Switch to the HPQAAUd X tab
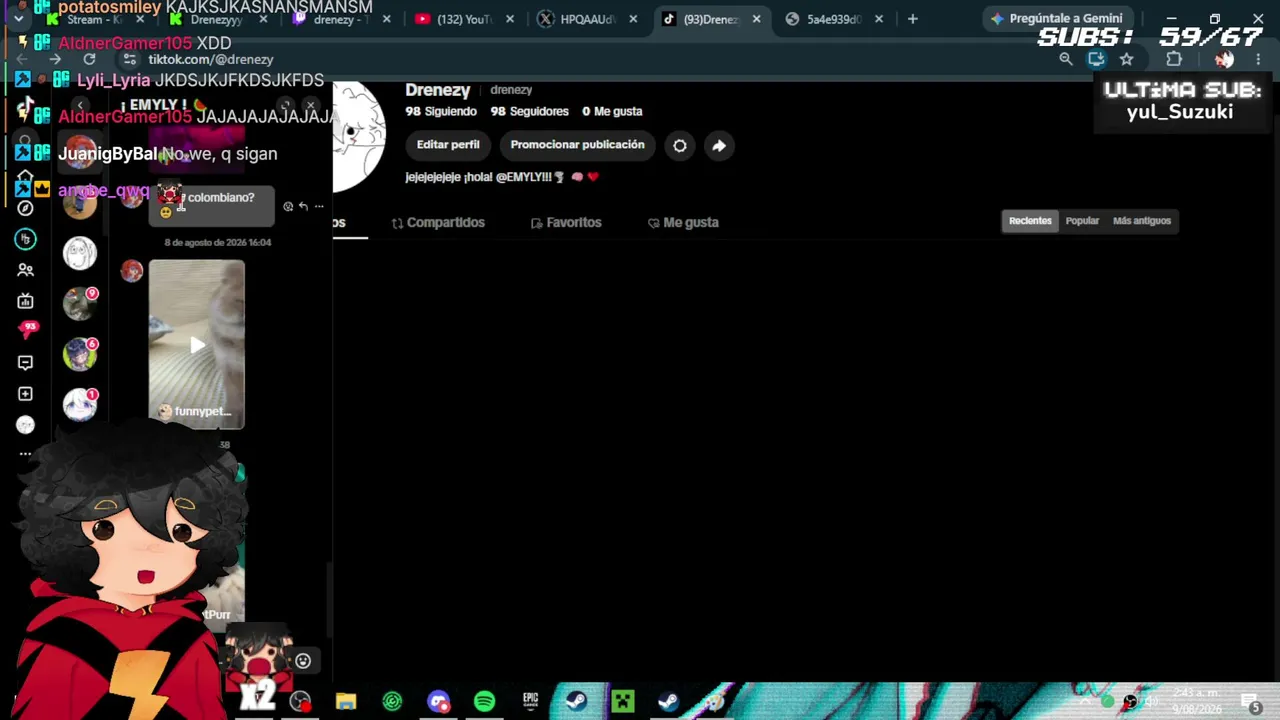 [x=587, y=19]
